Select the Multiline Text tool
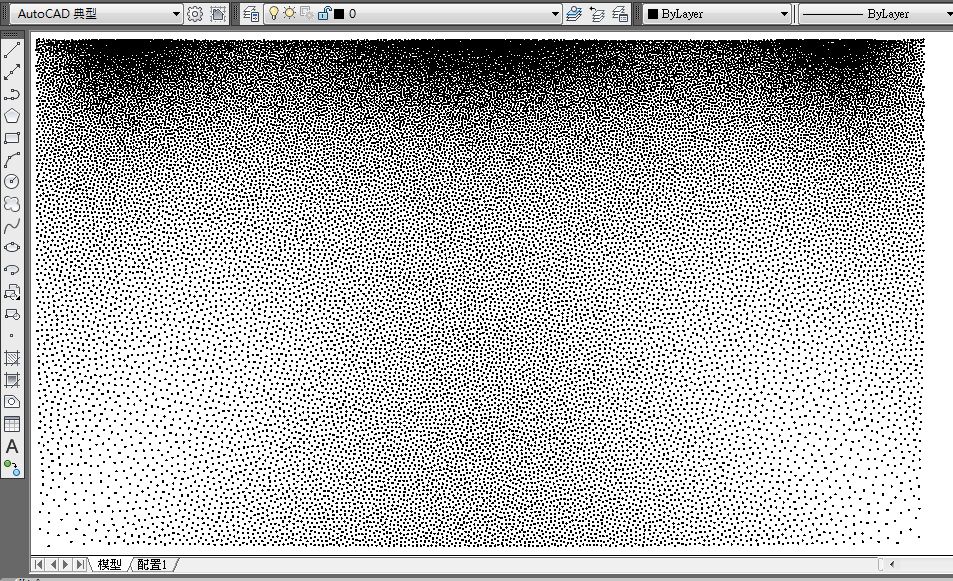Screen dimensions: 953x581 12,446
